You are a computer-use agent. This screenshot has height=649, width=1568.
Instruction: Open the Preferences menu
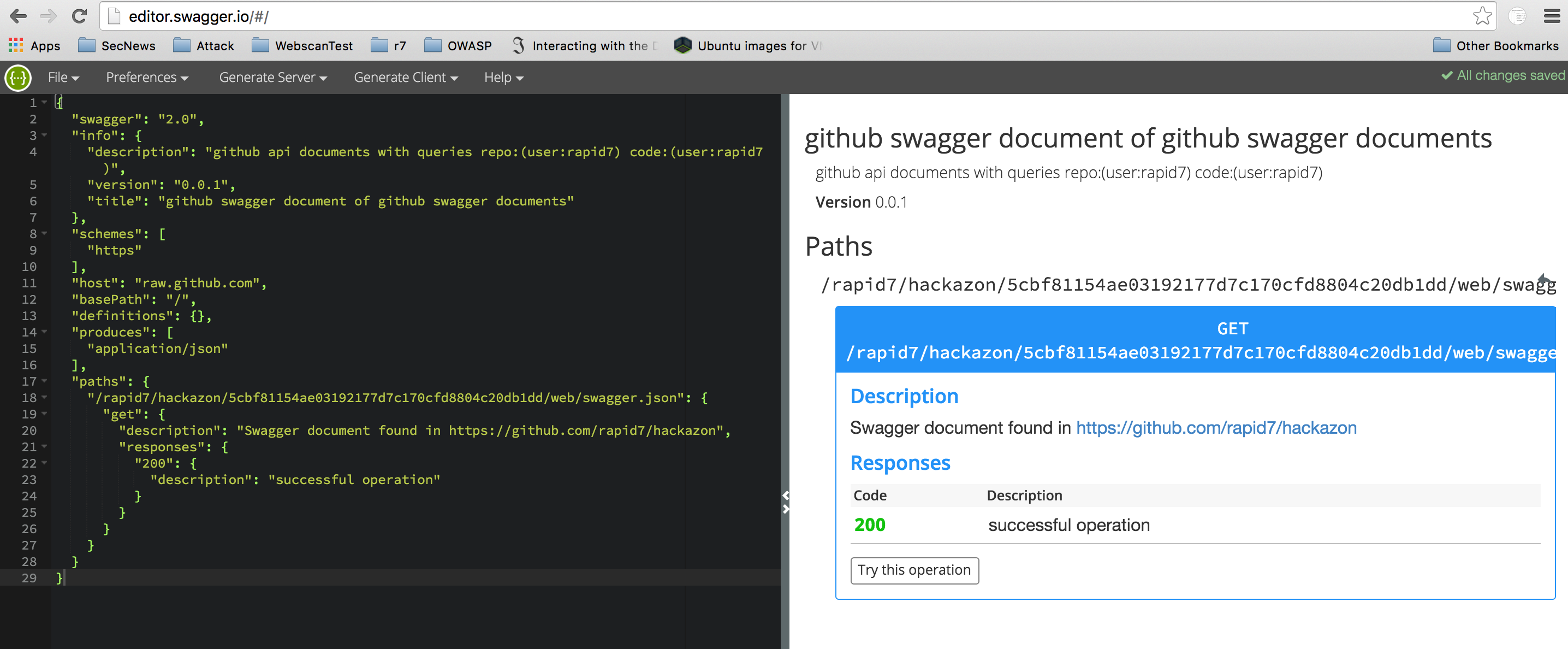147,78
